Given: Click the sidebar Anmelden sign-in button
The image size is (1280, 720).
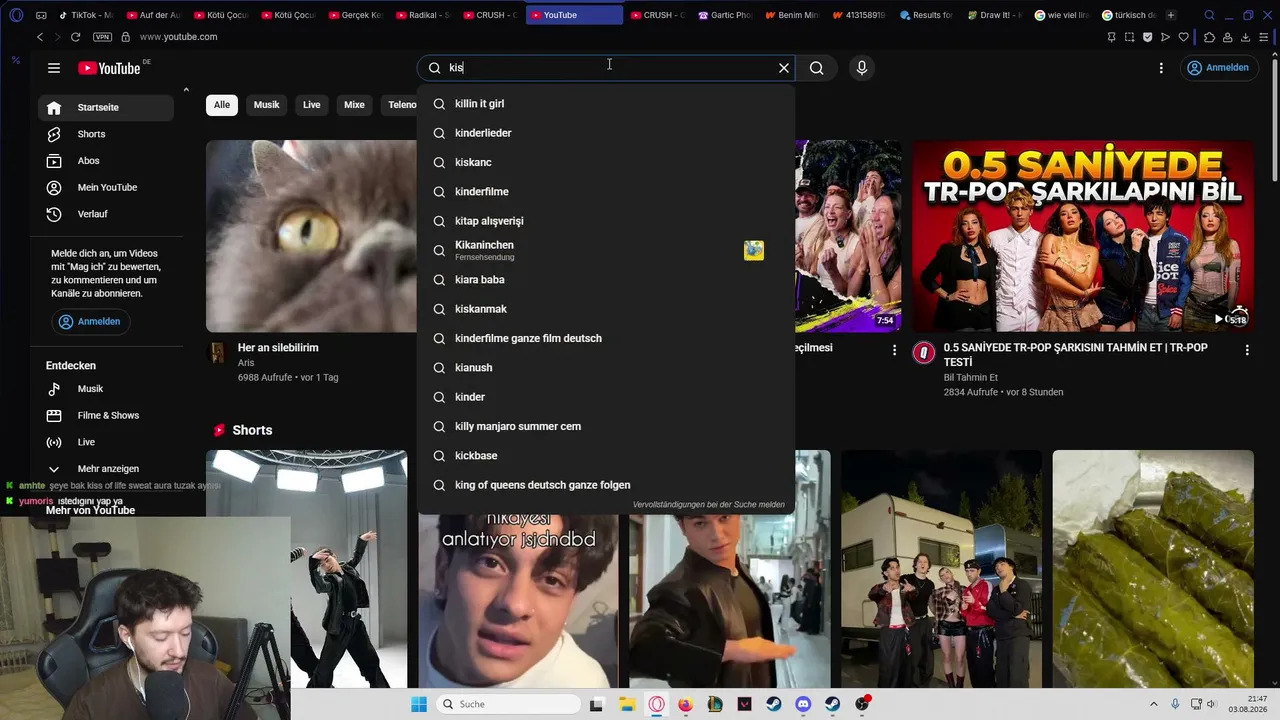Looking at the screenshot, I should point(90,322).
